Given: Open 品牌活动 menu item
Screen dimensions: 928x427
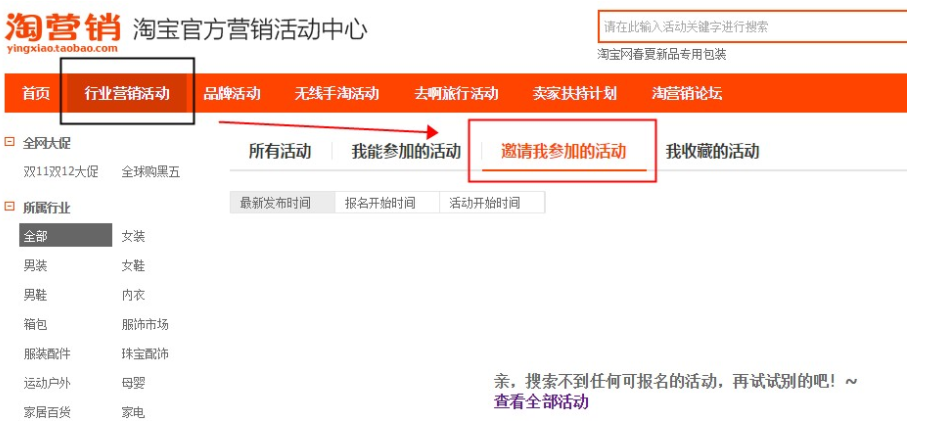Looking at the screenshot, I should [x=232, y=94].
